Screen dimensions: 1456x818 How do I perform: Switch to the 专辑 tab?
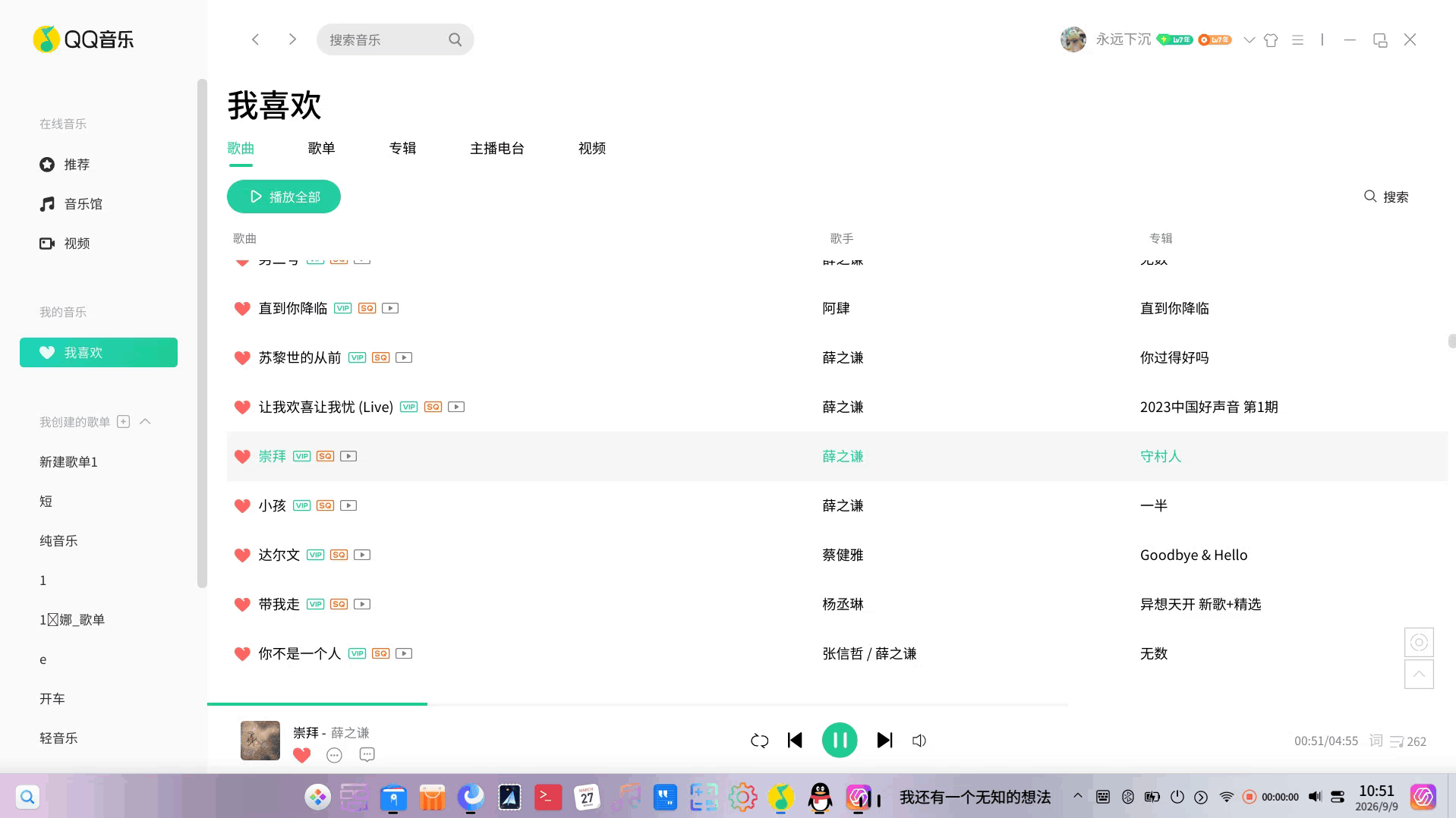tap(402, 148)
